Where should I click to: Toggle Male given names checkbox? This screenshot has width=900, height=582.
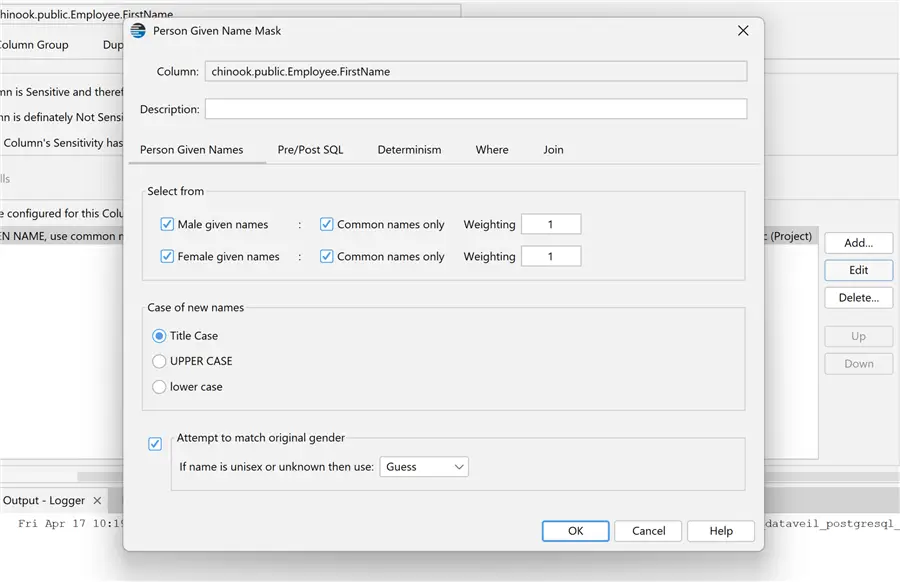(167, 224)
